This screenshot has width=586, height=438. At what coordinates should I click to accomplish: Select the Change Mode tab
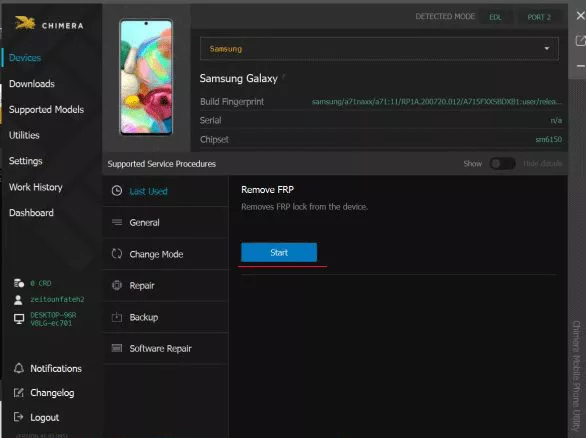click(166, 254)
